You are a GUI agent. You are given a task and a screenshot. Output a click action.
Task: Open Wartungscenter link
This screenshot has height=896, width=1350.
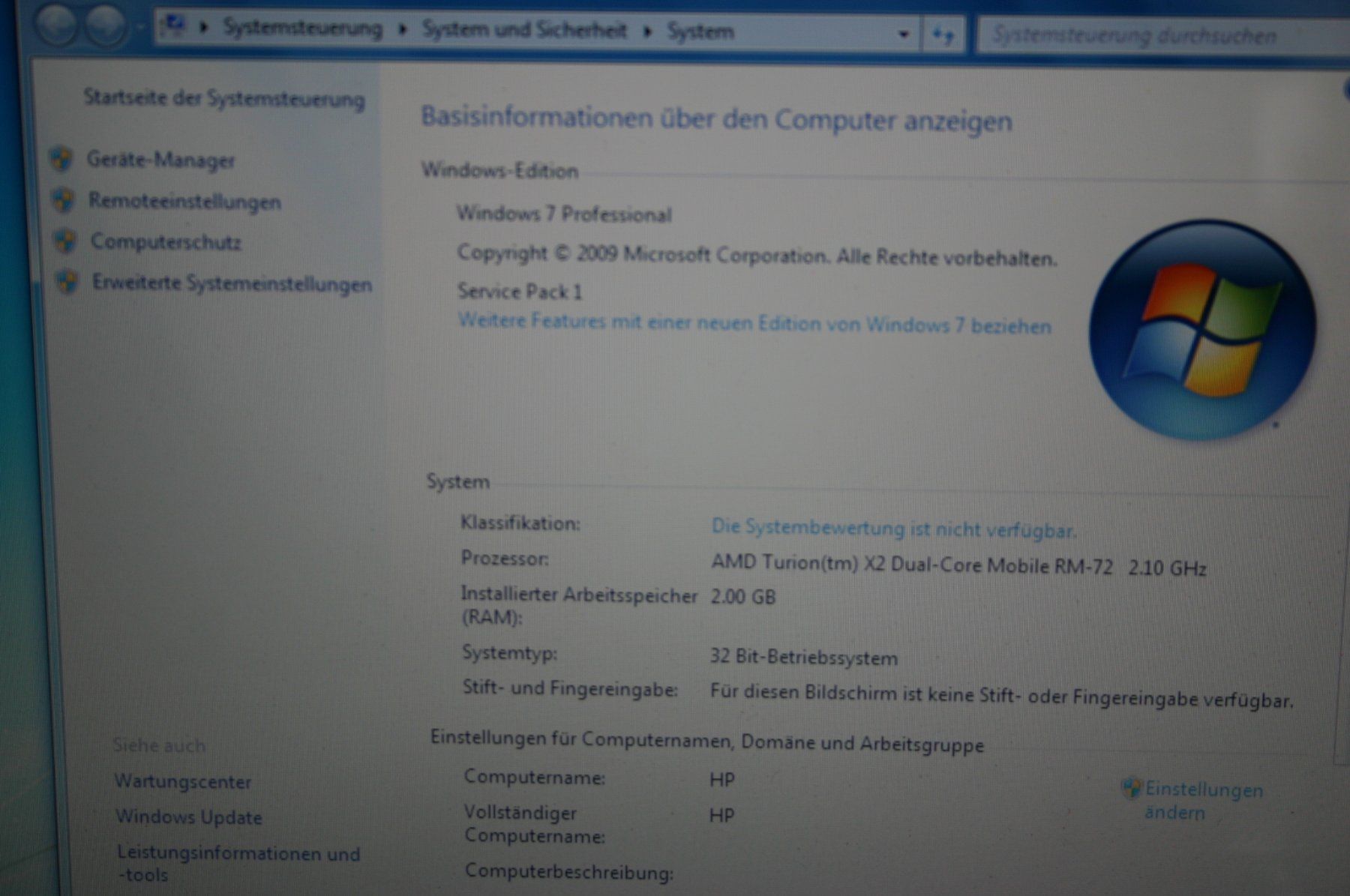[x=183, y=781]
